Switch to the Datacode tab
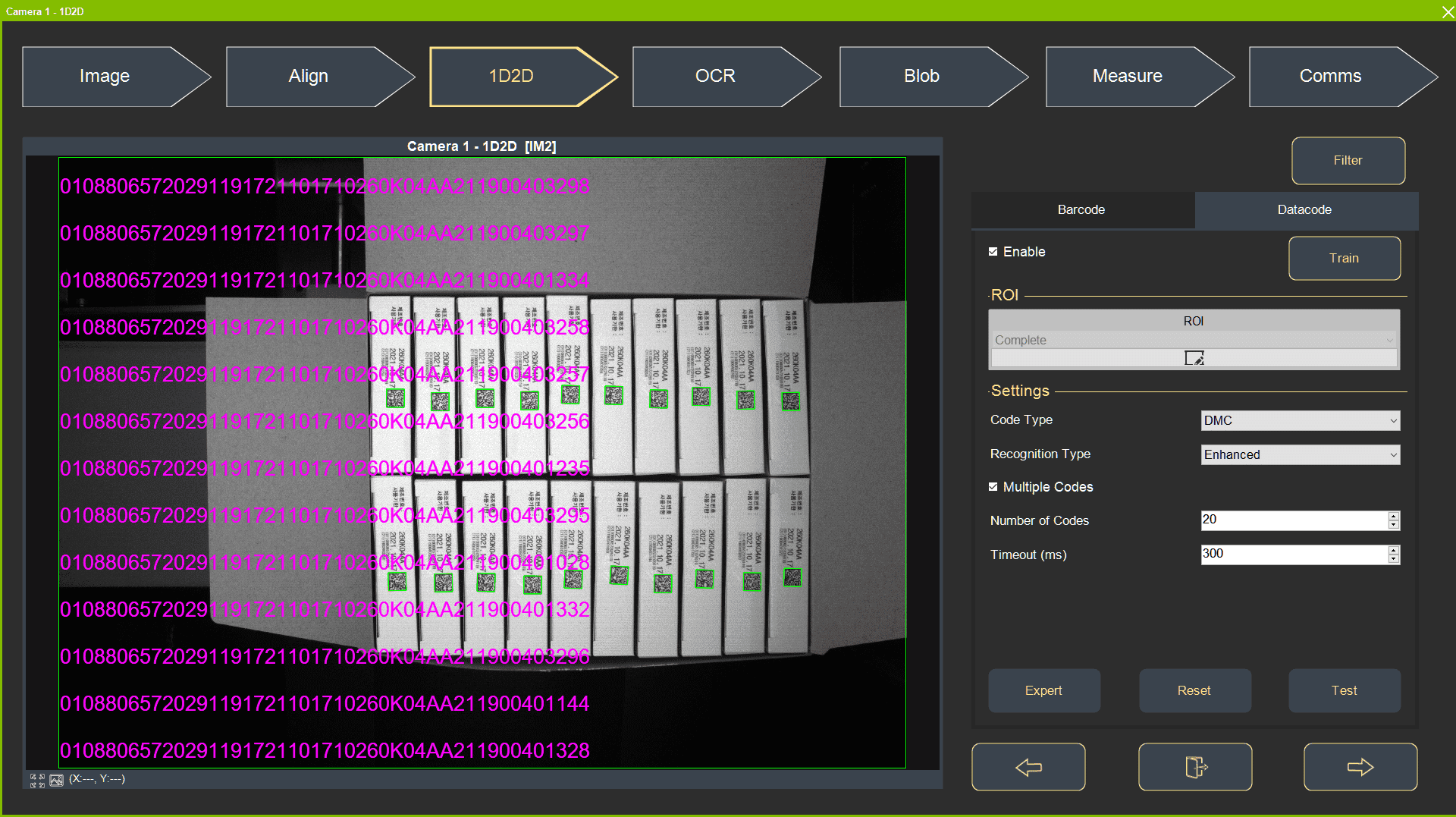 coord(1305,210)
